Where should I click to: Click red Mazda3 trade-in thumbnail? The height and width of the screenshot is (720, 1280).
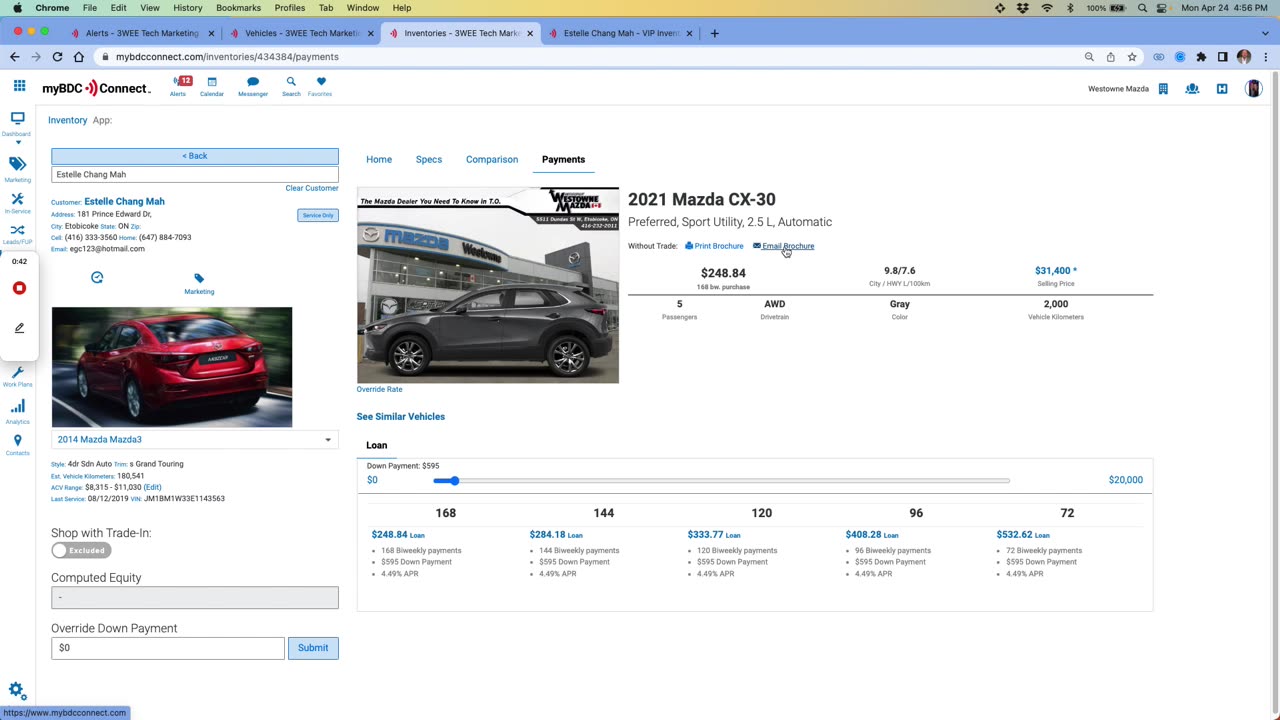[x=172, y=367]
